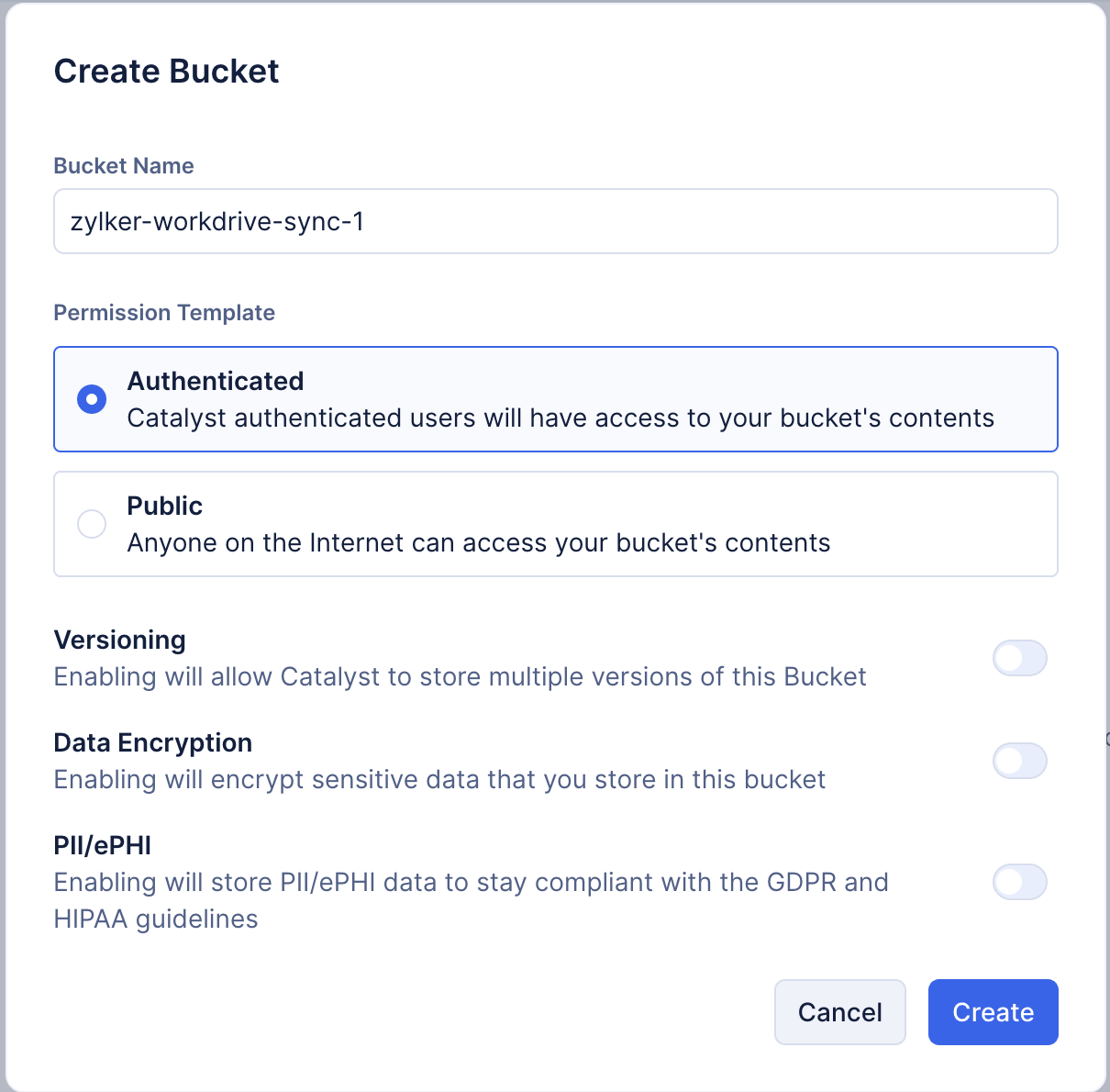Click the "Public" option title text

[x=165, y=506]
